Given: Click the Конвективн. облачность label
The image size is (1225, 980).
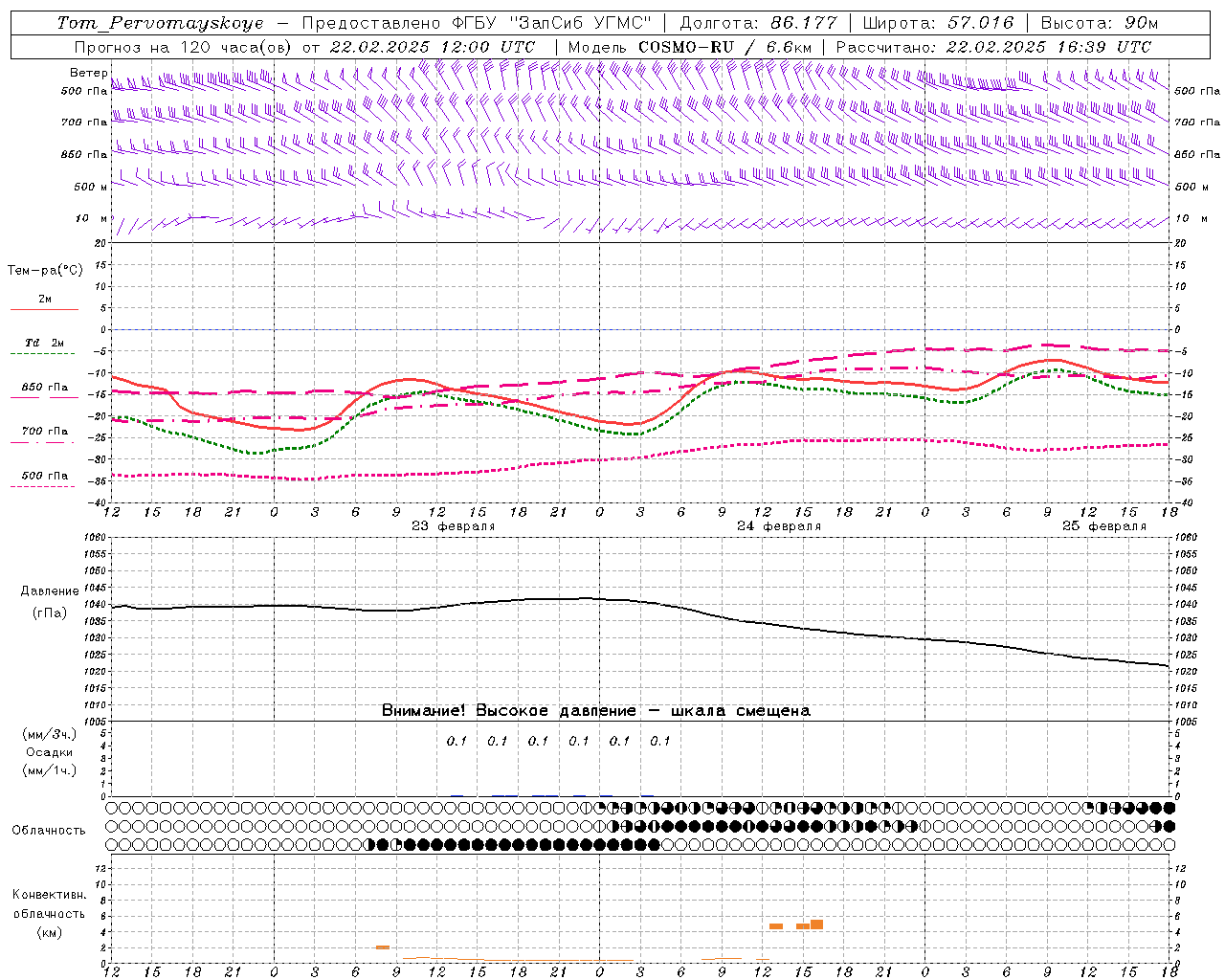Looking at the screenshot, I should coord(49,903).
